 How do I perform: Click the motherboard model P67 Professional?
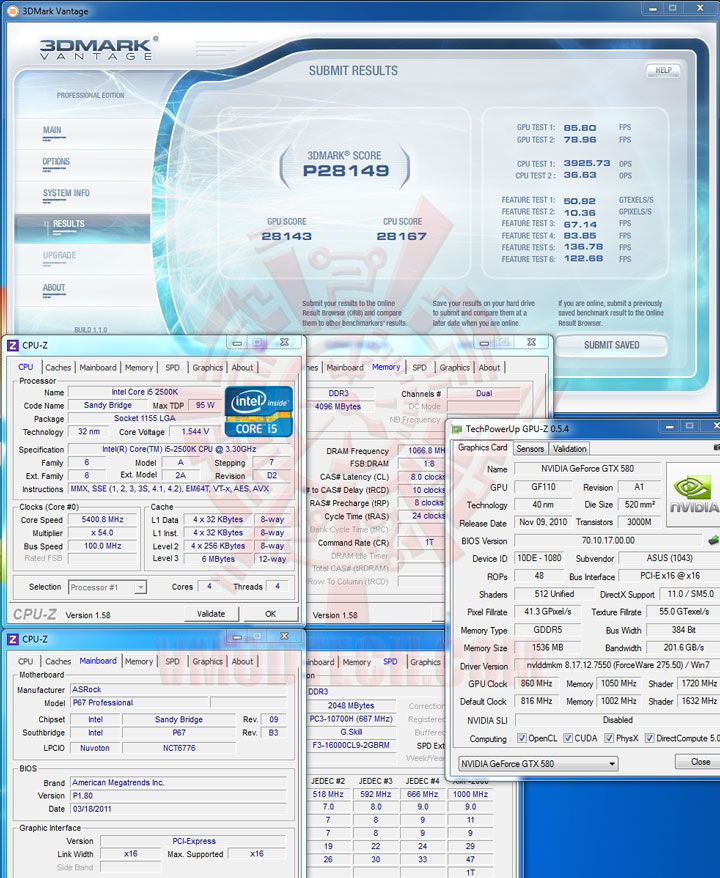point(140,703)
